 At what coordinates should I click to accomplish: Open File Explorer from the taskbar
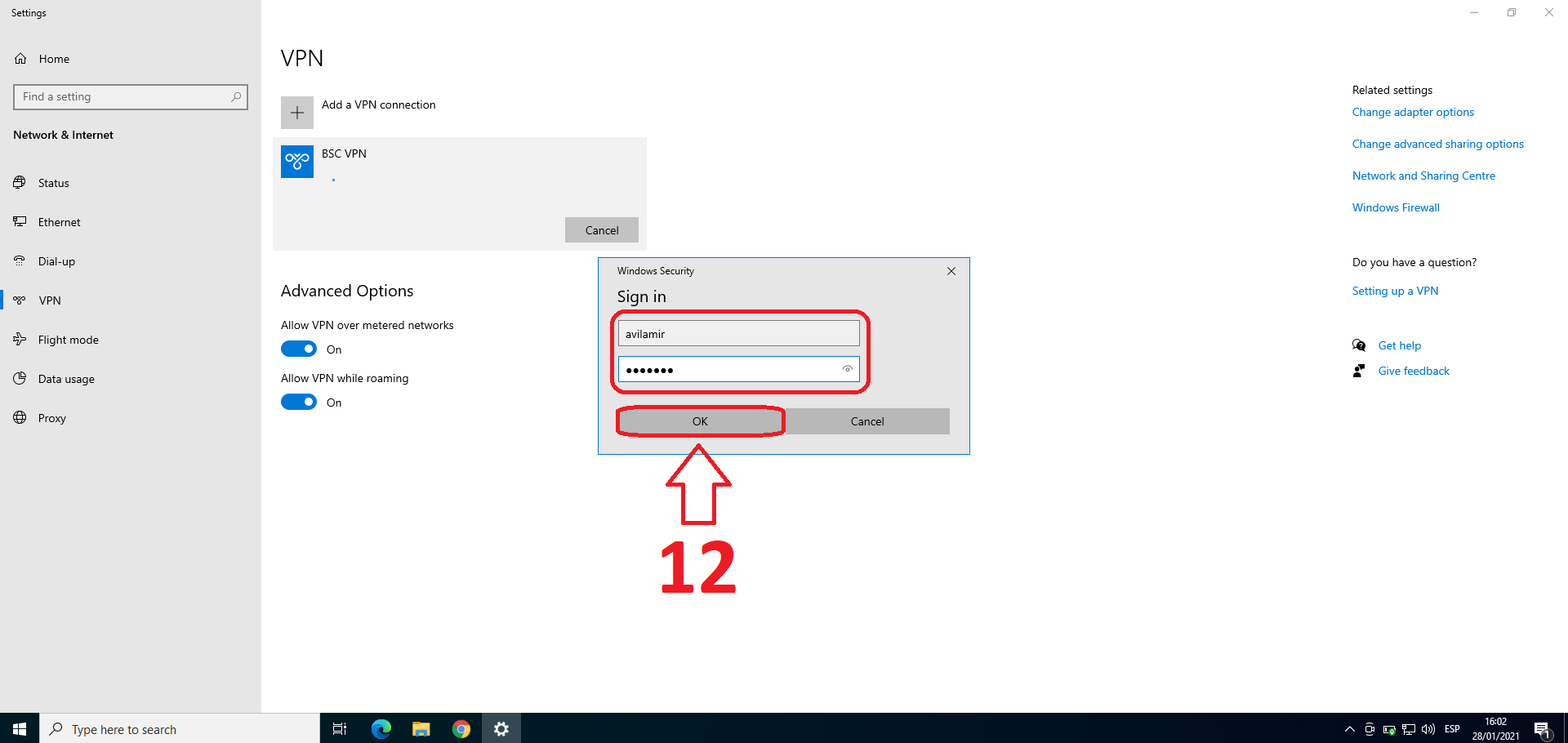[421, 729]
